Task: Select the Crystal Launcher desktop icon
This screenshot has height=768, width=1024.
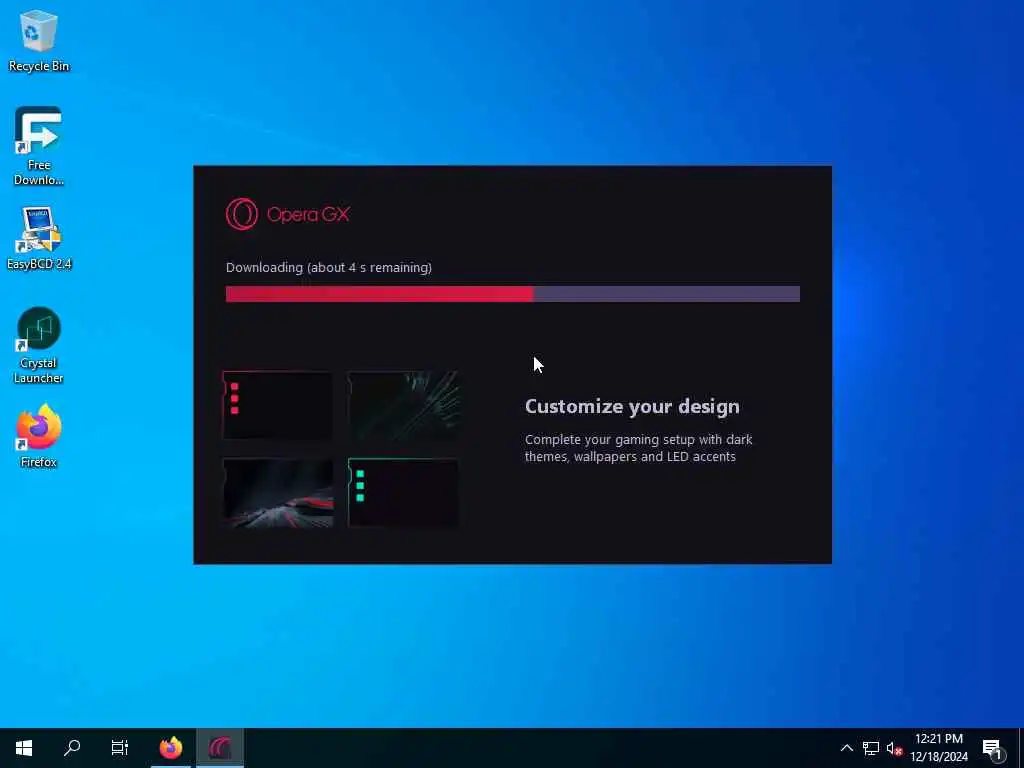Action: 39,345
